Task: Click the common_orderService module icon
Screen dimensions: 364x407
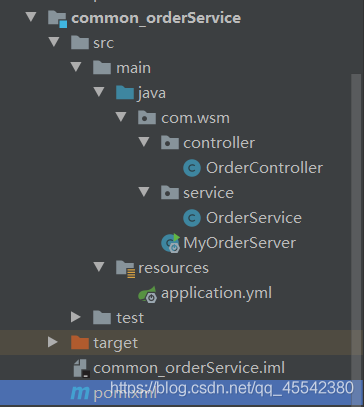Action: tap(57, 19)
